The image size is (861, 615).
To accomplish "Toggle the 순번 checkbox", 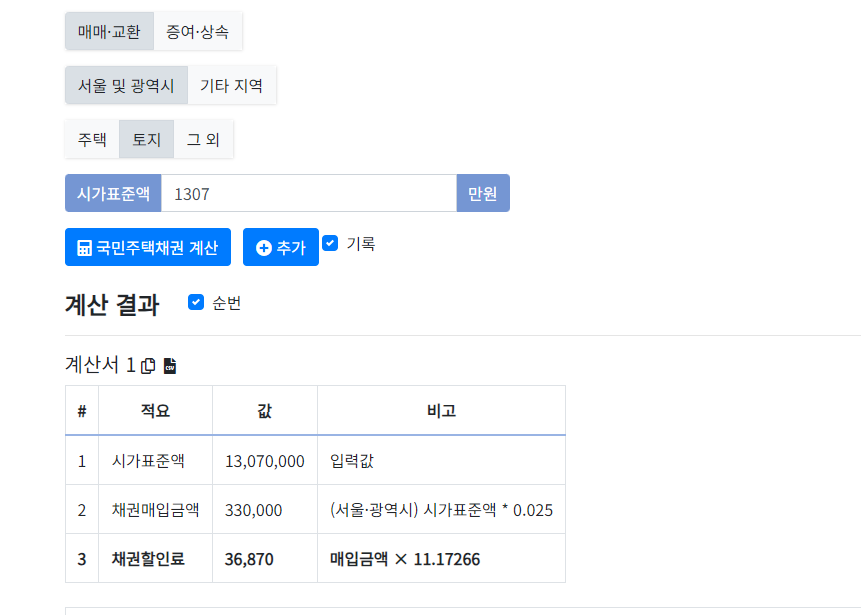I will point(196,302).
